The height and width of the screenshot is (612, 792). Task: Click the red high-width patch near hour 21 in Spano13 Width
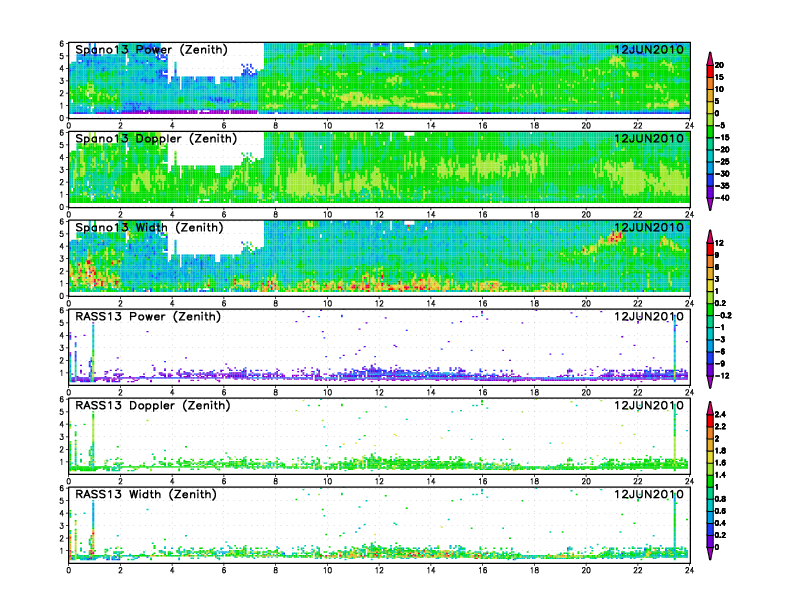613,237
